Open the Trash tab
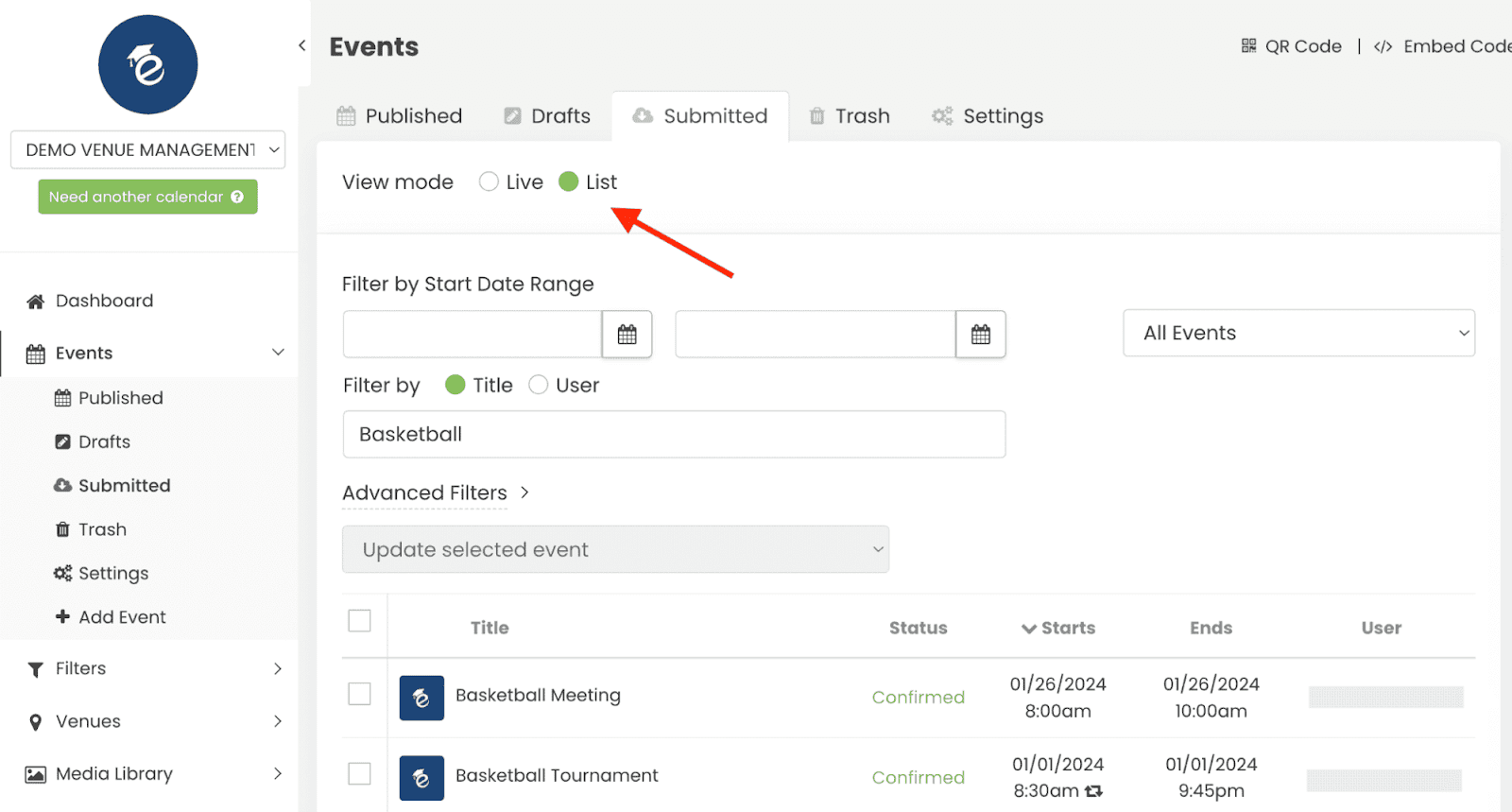 click(850, 116)
